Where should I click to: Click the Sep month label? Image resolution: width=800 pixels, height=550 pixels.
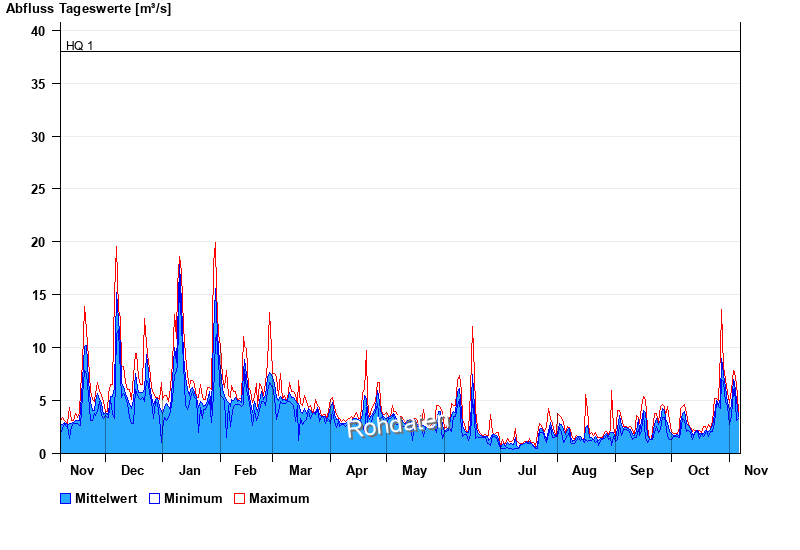[642, 471]
